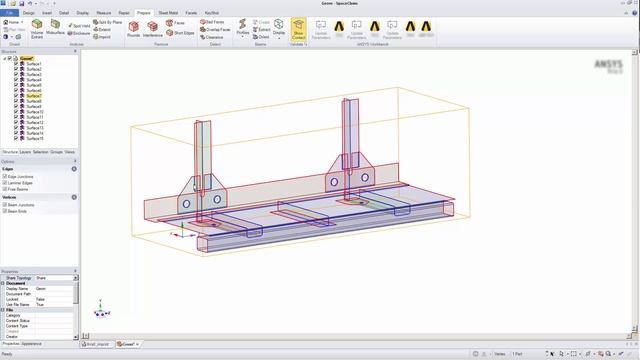Switch to the Facets ribbon tab
The width and height of the screenshot is (640, 360).
pos(191,13)
